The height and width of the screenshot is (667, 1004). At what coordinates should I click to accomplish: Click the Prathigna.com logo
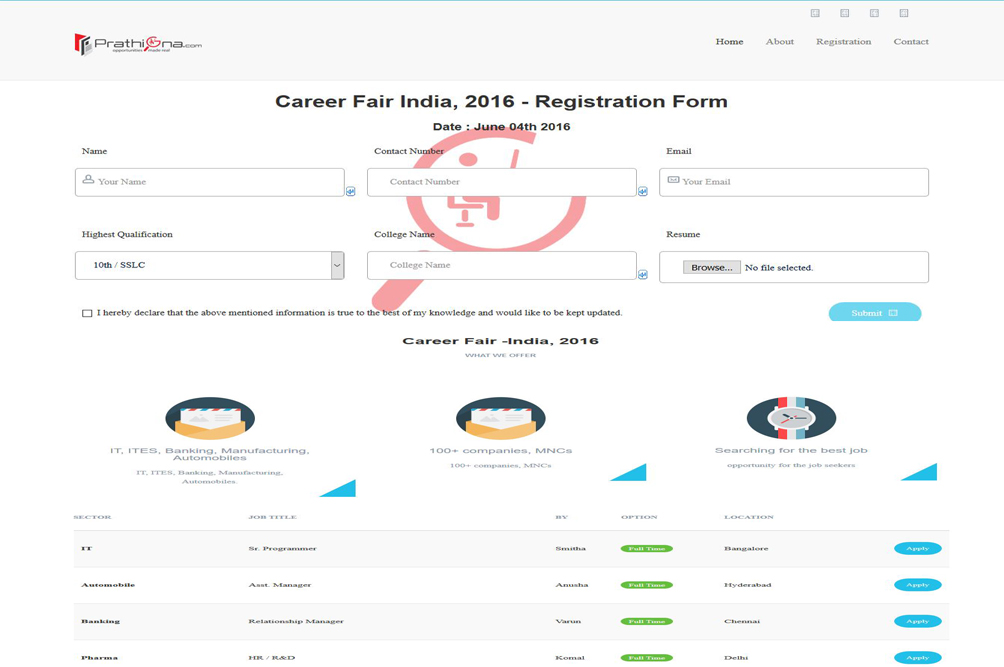(x=138, y=44)
